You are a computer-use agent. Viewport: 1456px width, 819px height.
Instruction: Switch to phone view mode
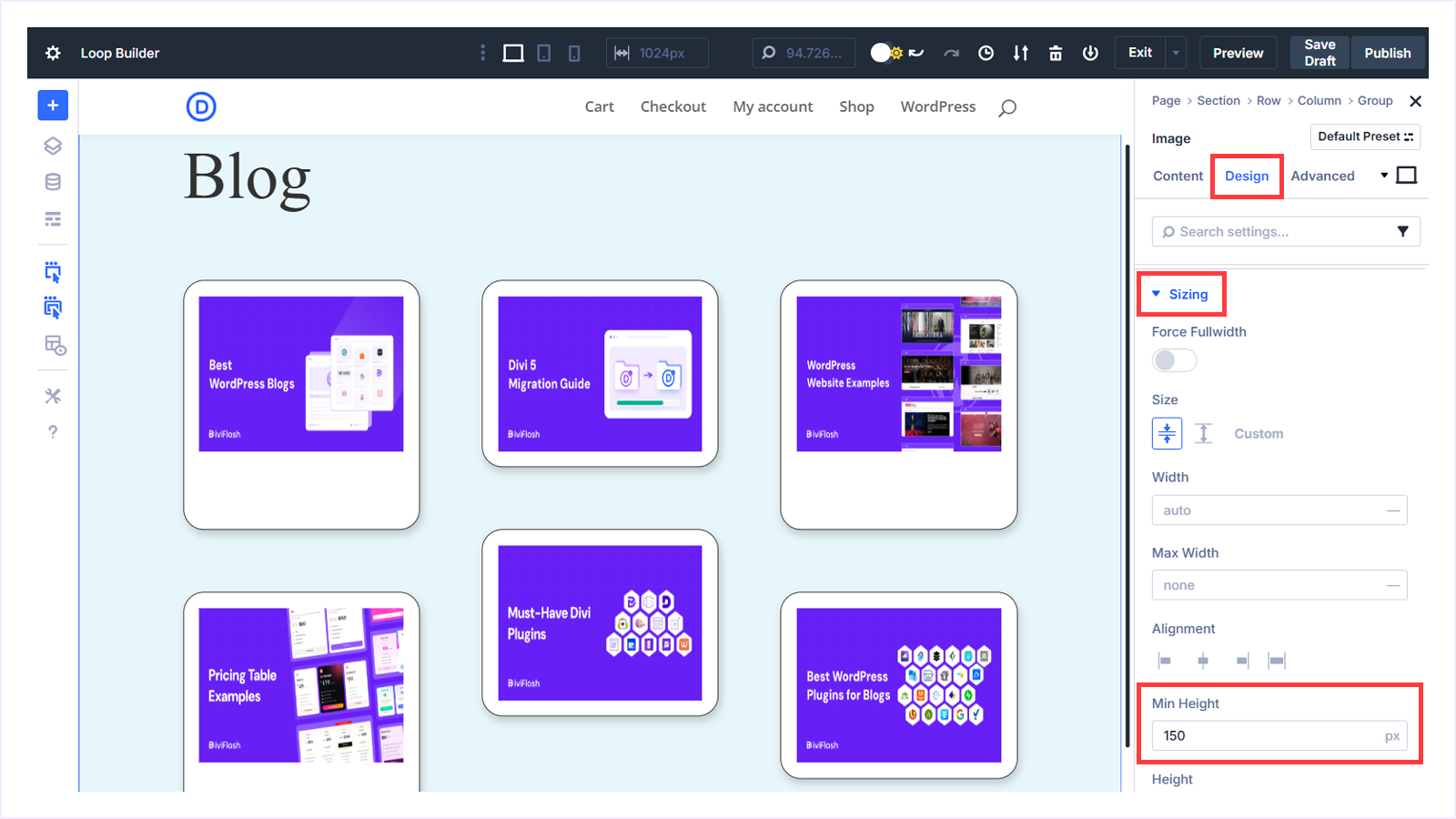(x=573, y=53)
